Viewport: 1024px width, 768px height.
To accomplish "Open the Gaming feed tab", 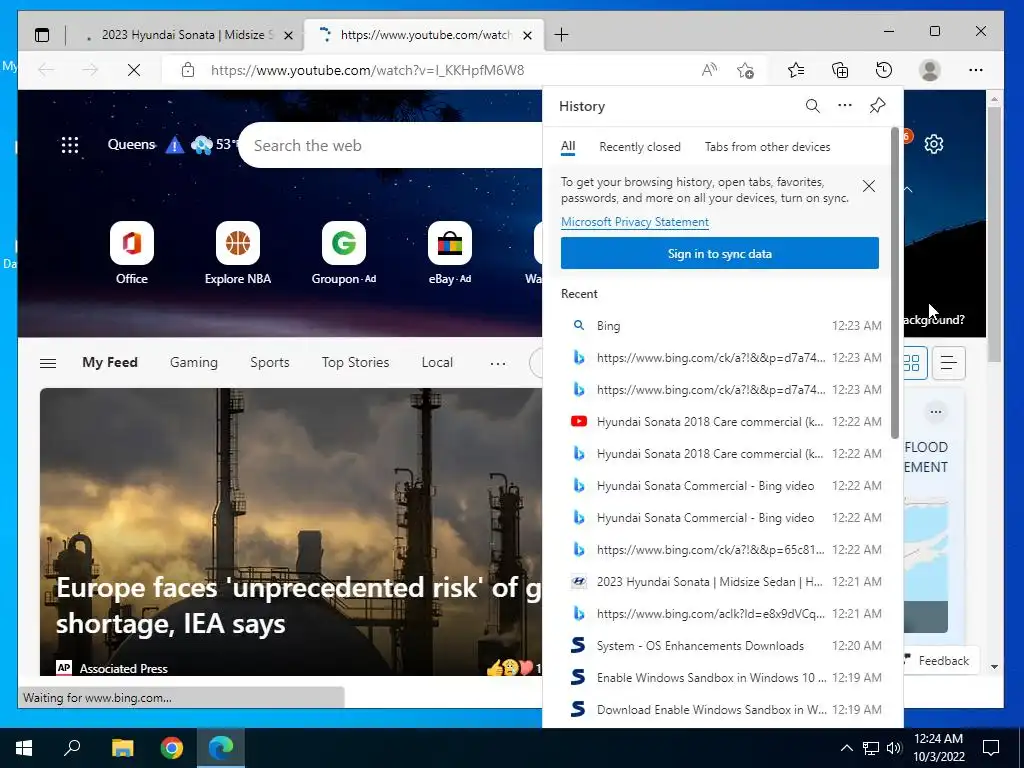I will (x=194, y=362).
